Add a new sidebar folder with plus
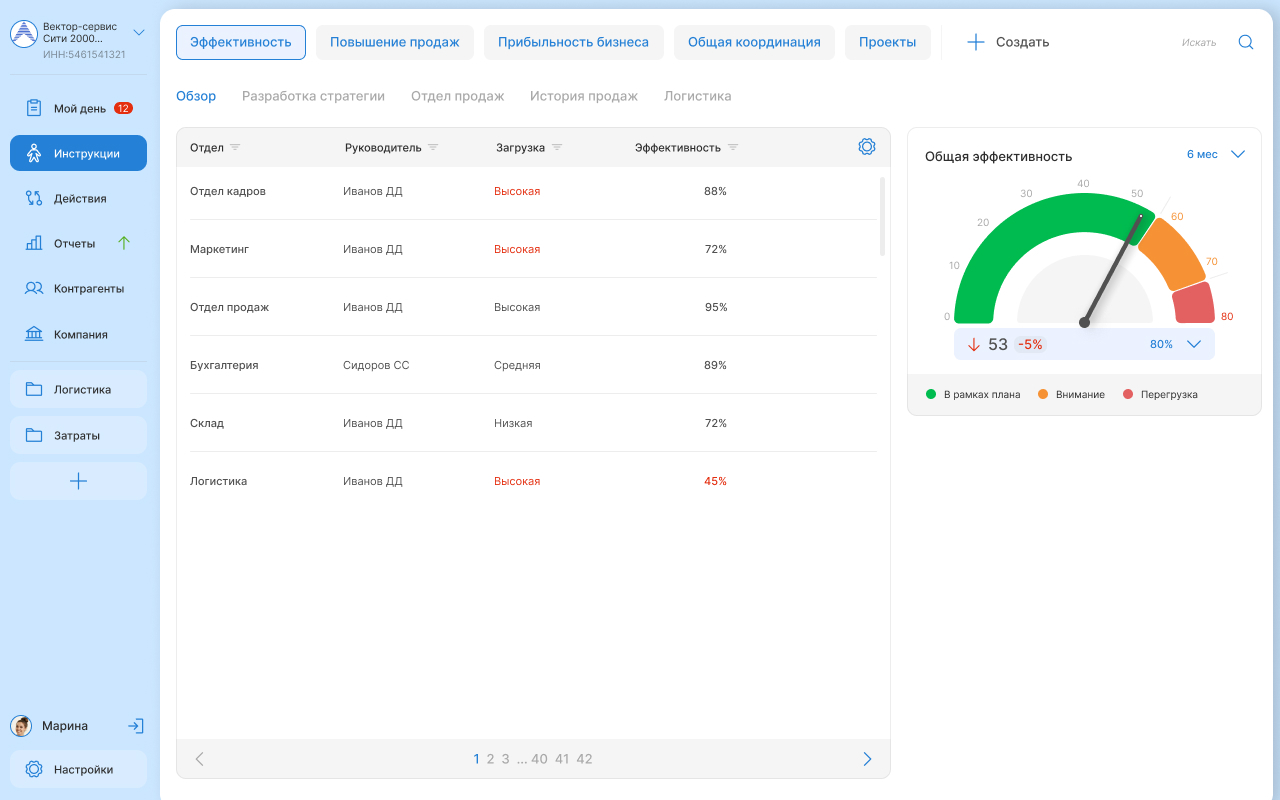Viewport: 1280px width, 800px height. pos(78,481)
